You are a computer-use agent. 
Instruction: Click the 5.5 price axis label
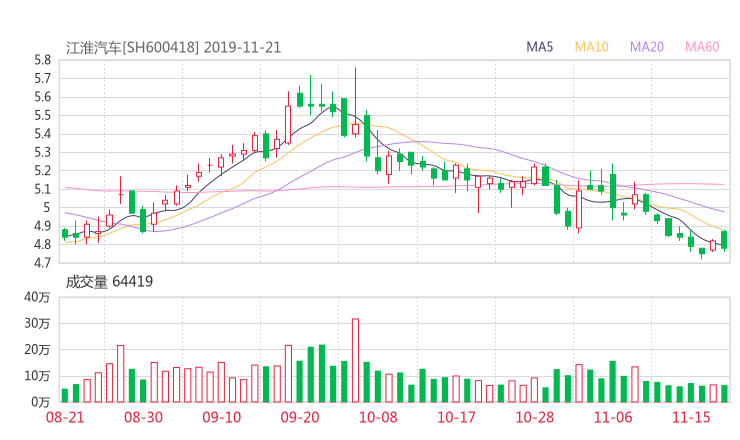(x=42, y=116)
